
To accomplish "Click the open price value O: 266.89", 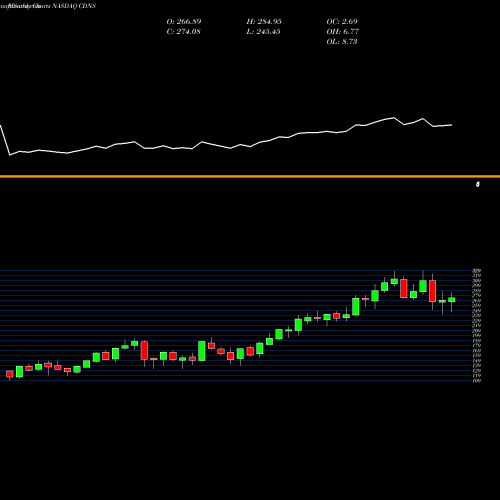I will point(184,22).
